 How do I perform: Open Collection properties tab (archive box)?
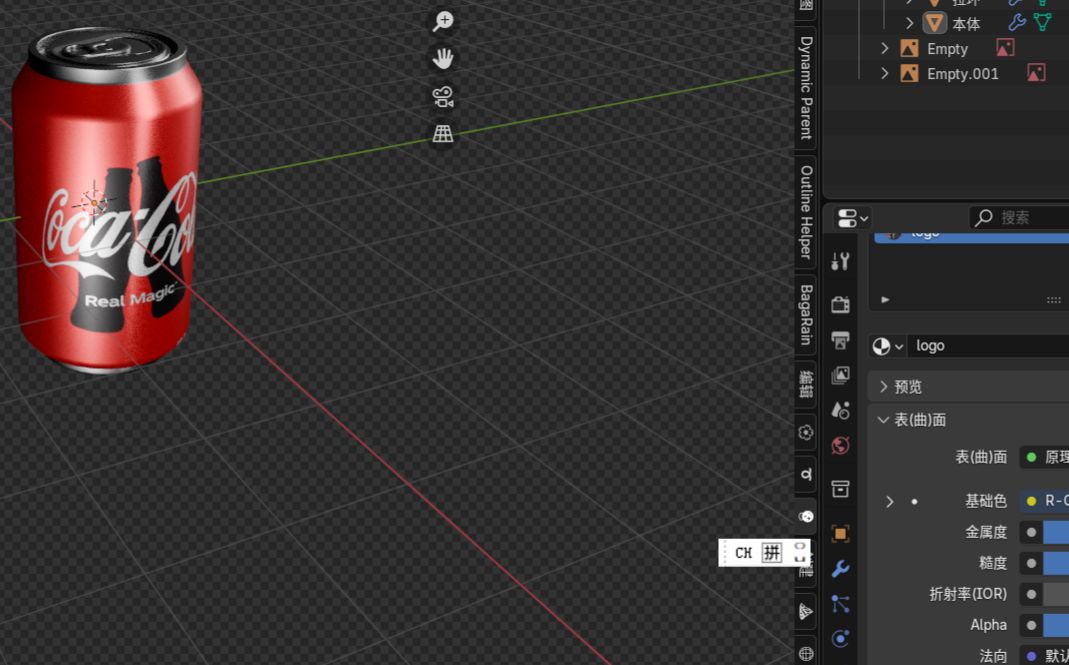click(x=840, y=488)
